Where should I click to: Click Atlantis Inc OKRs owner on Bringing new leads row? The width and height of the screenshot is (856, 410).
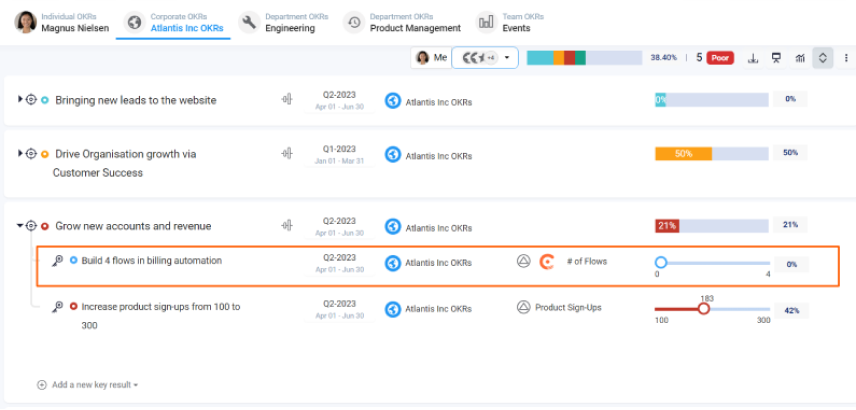tap(429, 101)
